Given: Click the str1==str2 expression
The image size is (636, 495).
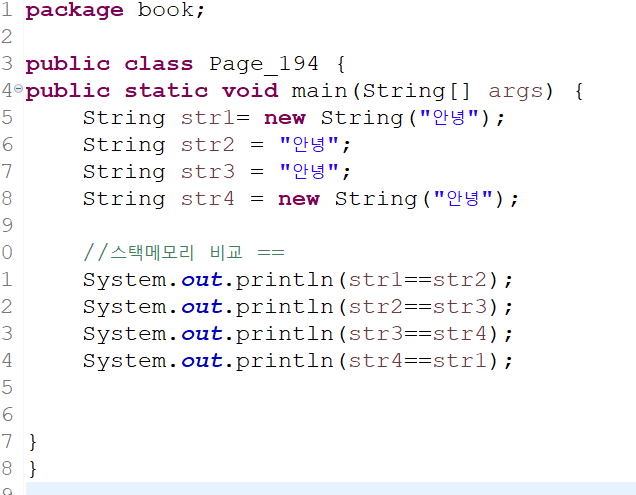Looking at the screenshot, I should (418, 280).
